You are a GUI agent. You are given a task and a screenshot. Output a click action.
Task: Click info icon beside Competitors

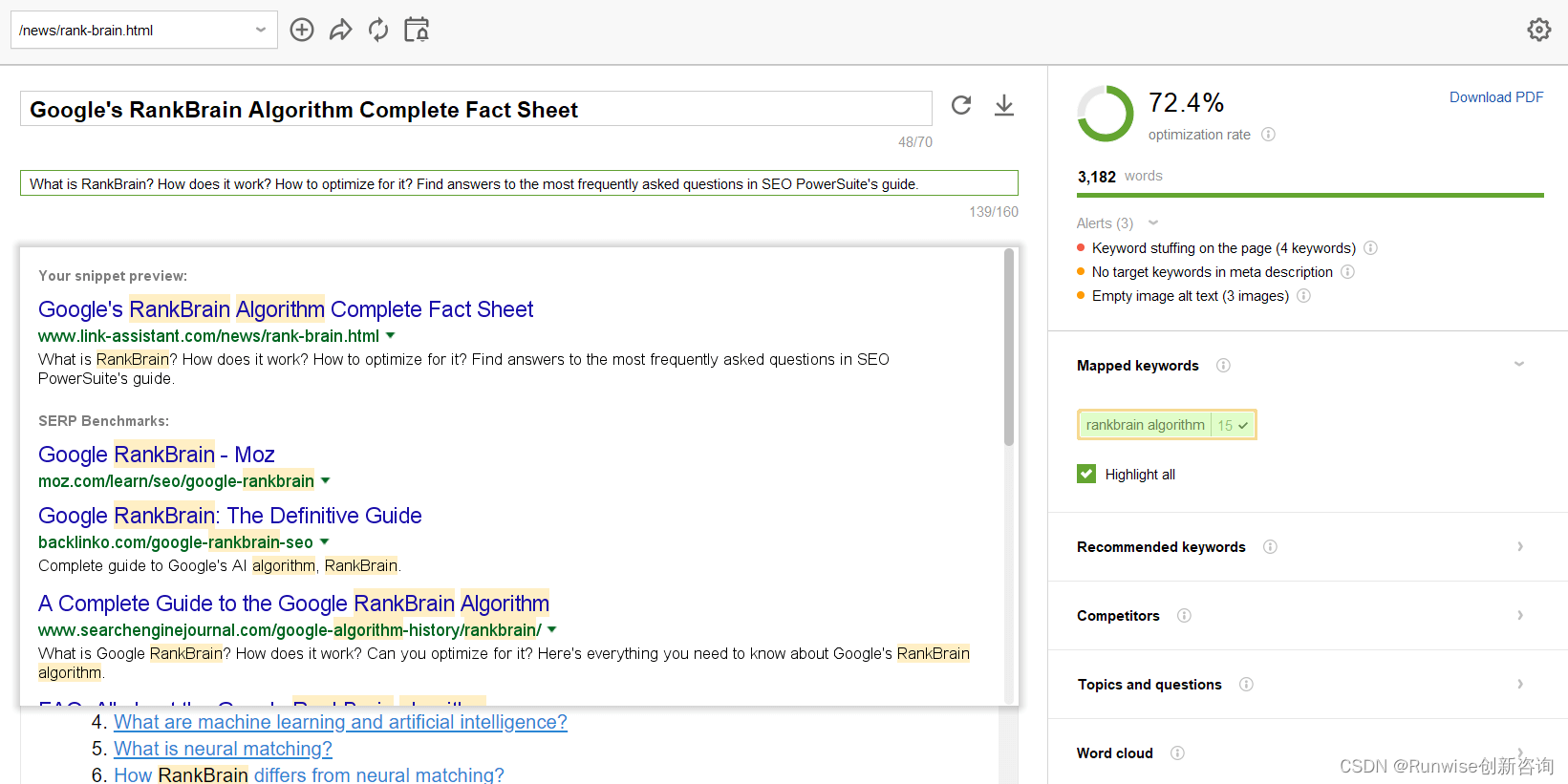click(x=1184, y=616)
